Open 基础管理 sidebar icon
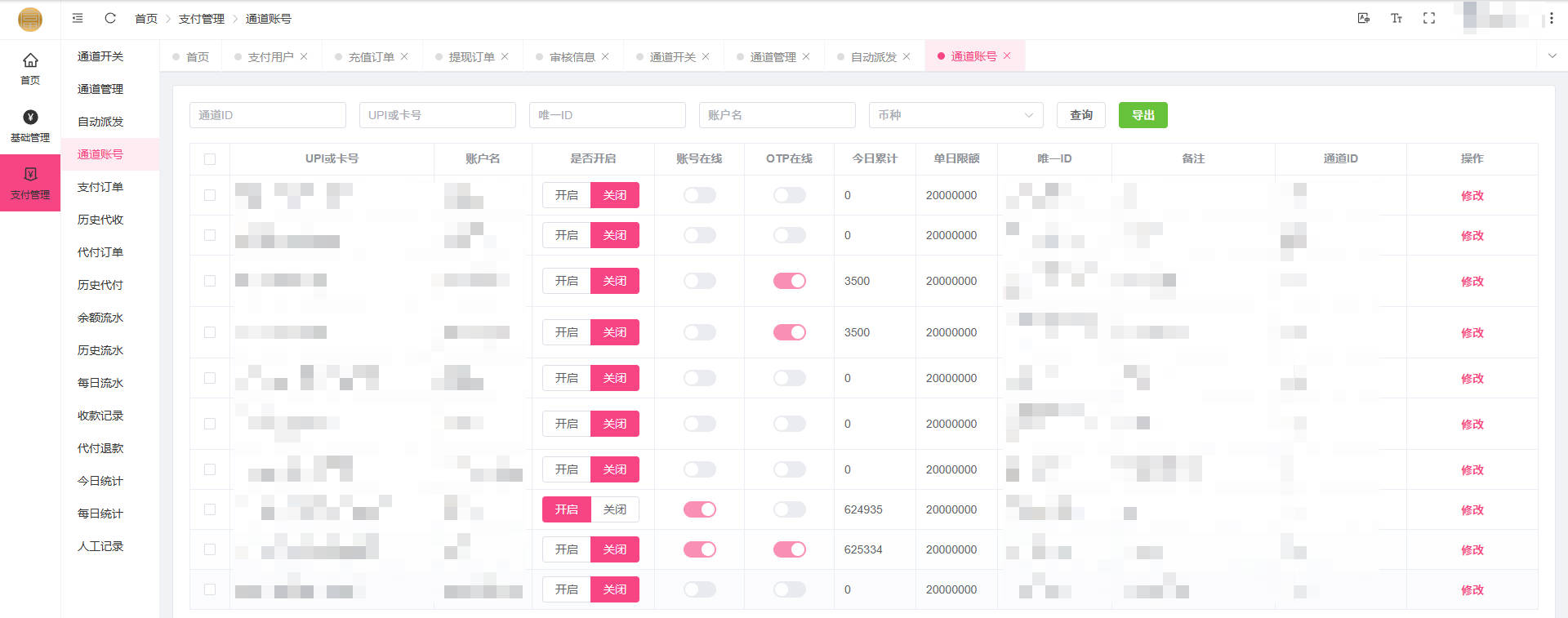Screen dimensions: 1568x618 (x=30, y=126)
